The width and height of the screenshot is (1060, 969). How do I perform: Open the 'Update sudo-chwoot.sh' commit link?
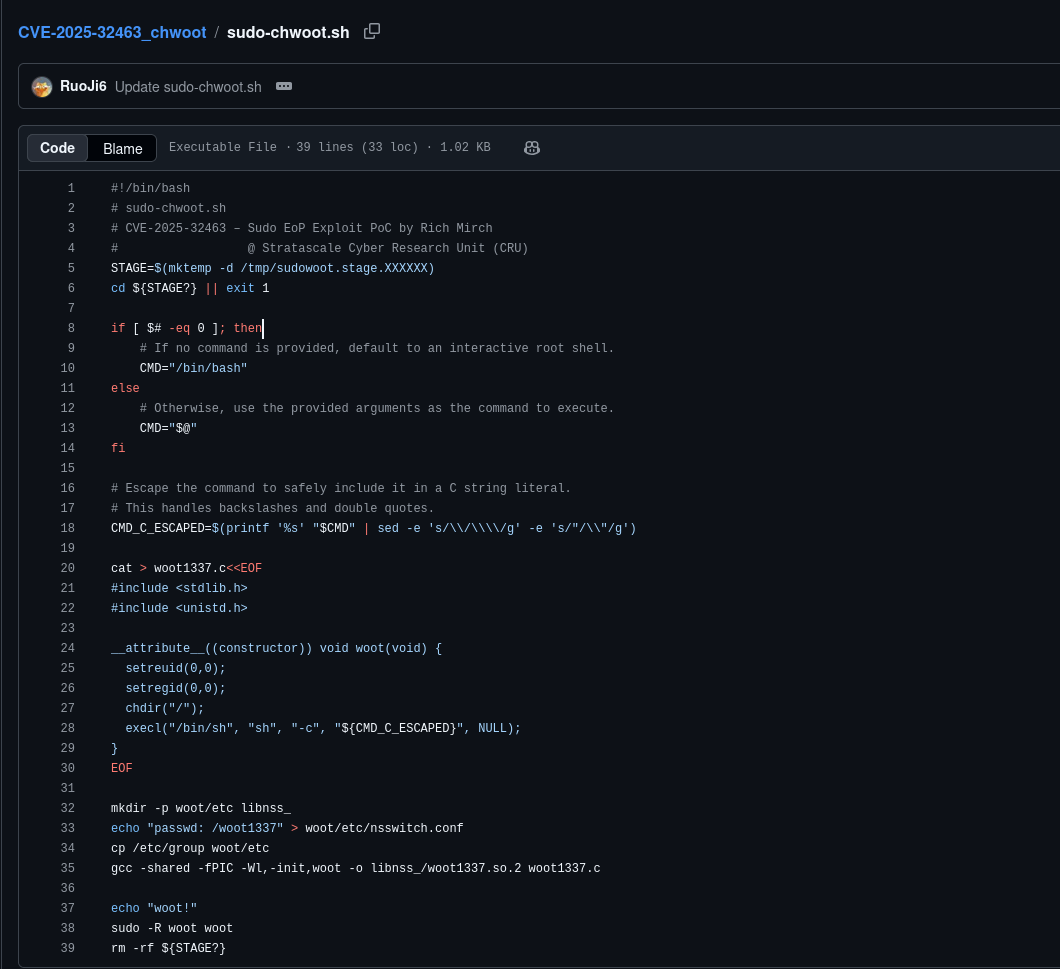188,87
